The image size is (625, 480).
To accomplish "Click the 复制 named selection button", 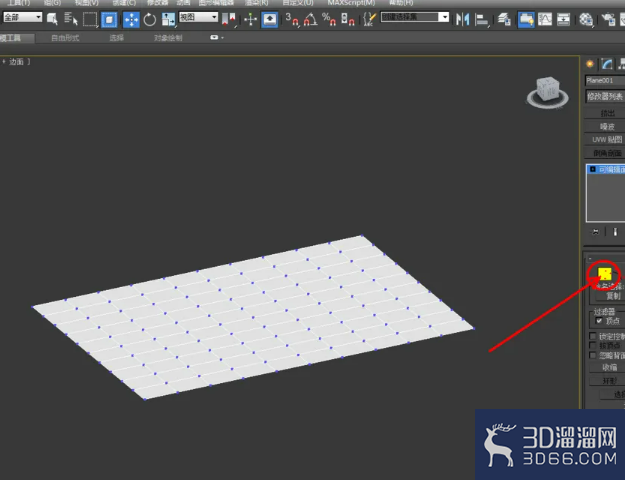I will (611, 296).
